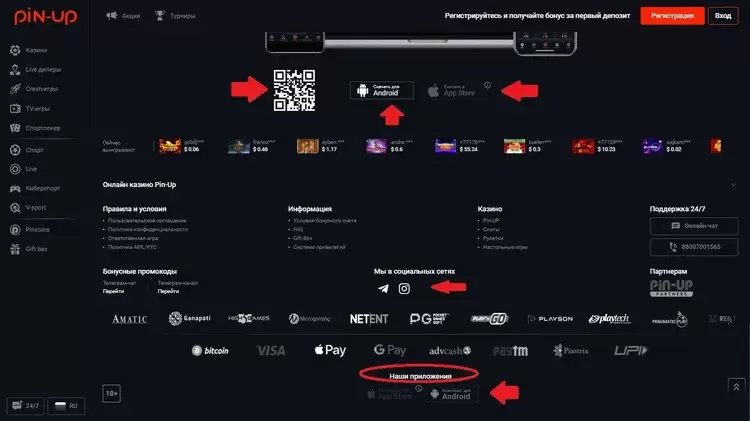This screenshot has height=421, width=750.
Task: Download the Android app above winners
Action: coord(382,90)
